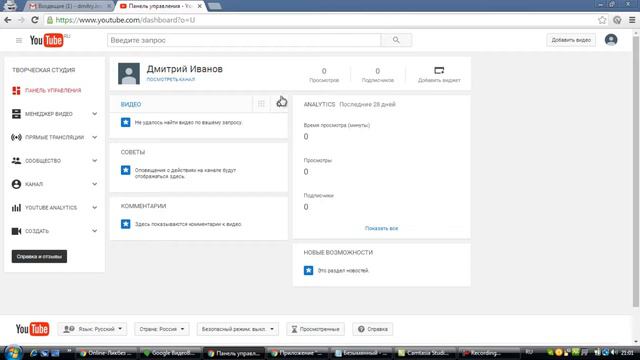The width and height of the screenshot is (640, 360).
Task: Click the grid view icon in Видео widget
Action: [261, 104]
